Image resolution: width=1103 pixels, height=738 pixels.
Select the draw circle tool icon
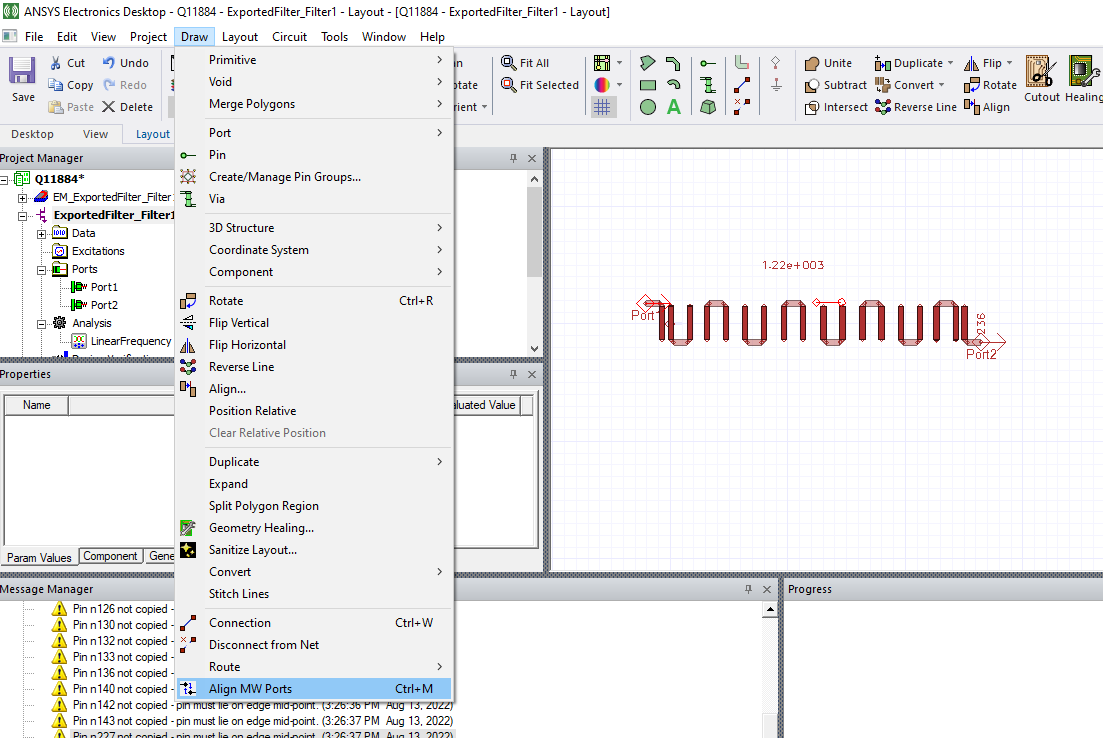[648, 107]
